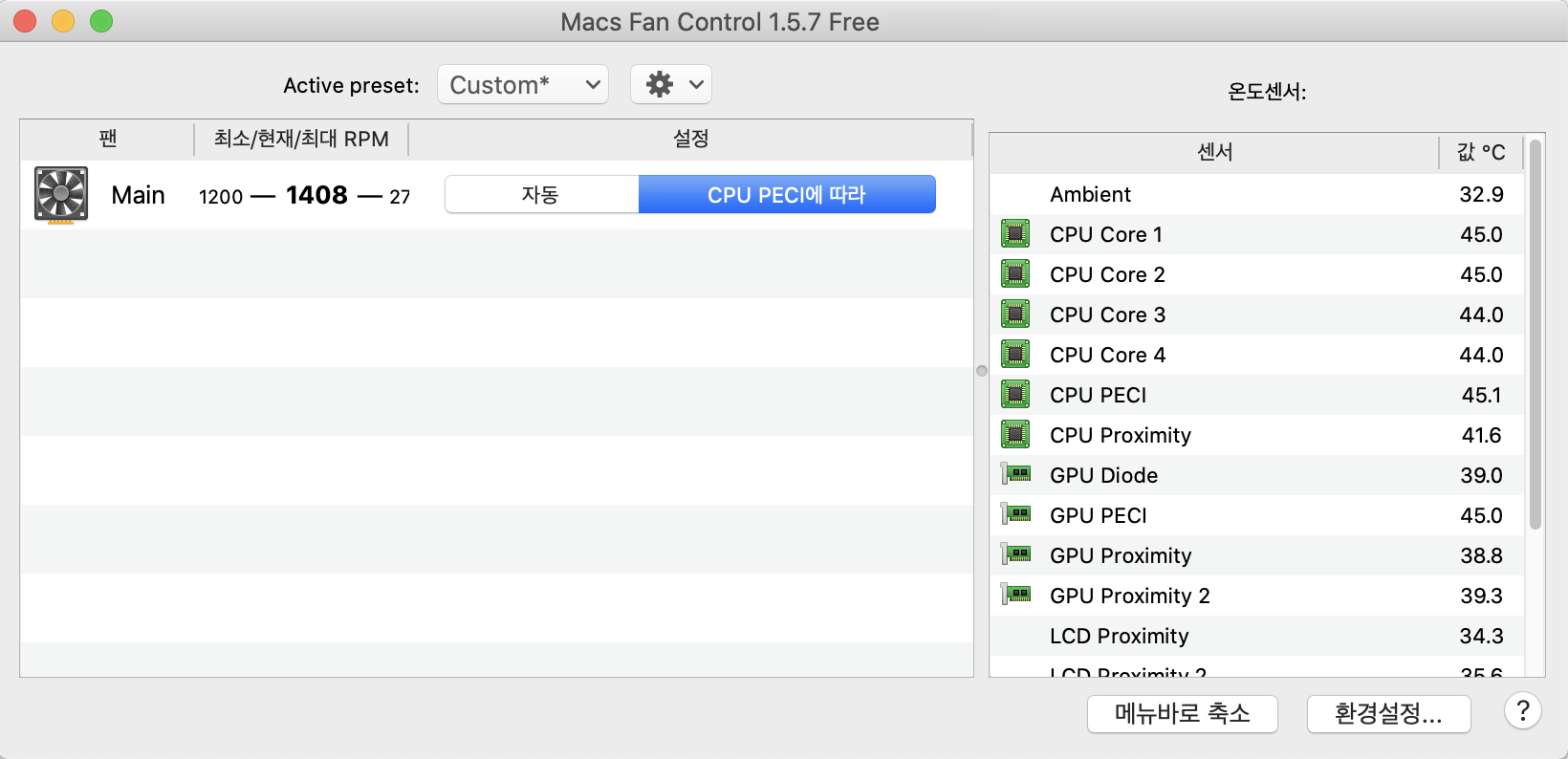Click the CPU Core 1 chip icon
The image size is (1568, 759).
(x=1015, y=234)
